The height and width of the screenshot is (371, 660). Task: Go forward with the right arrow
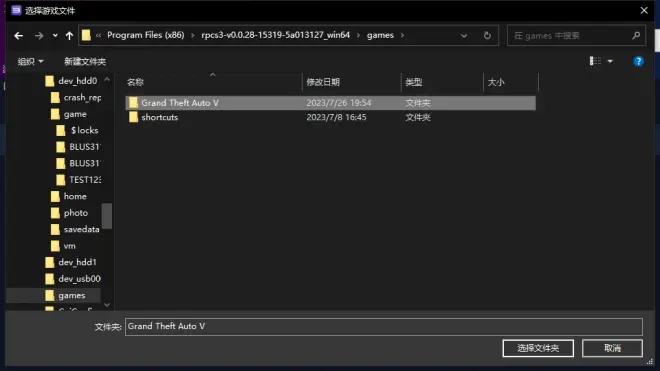[39, 36]
